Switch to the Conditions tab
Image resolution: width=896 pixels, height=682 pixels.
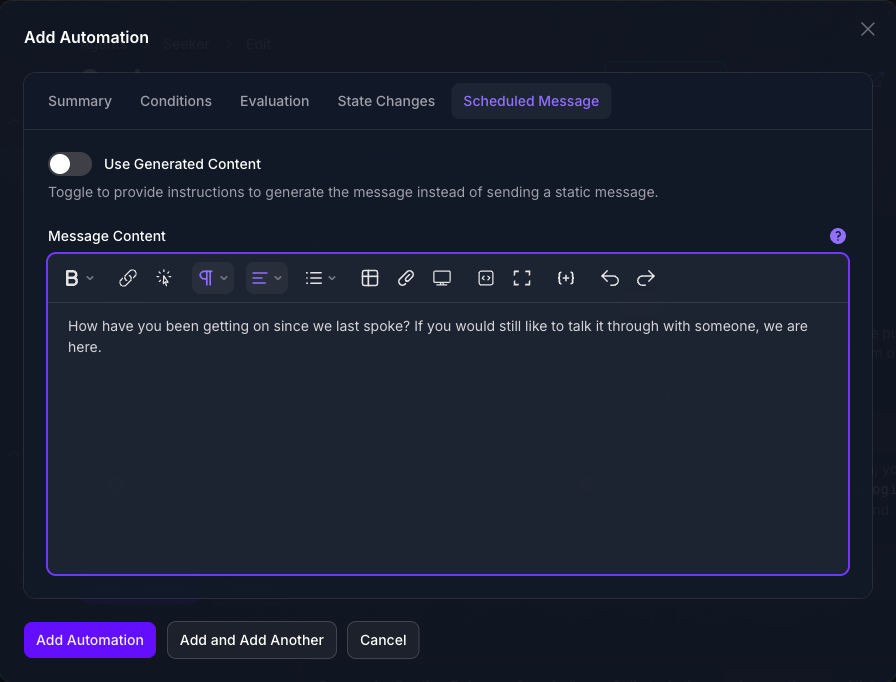176,101
